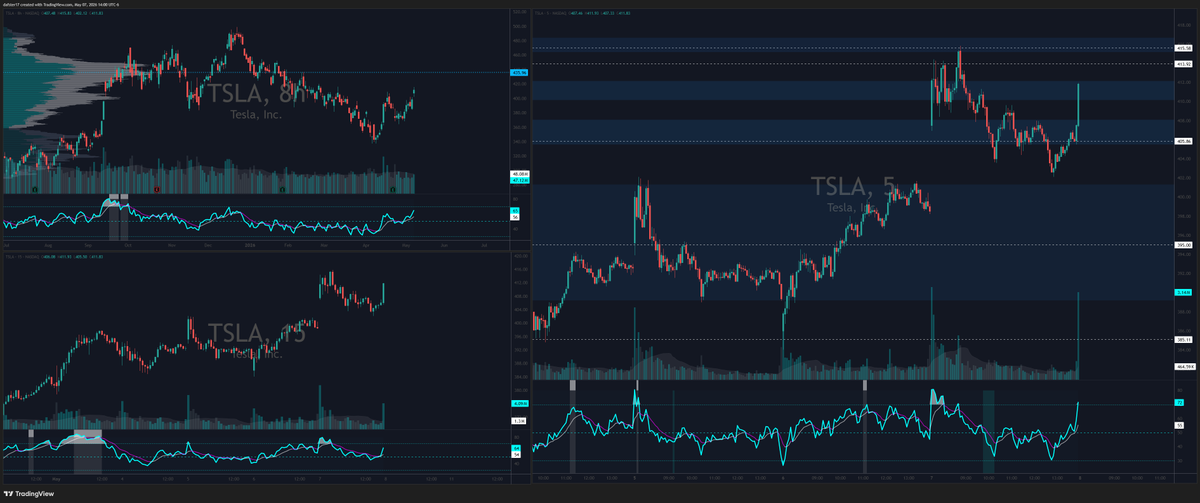Select the 48.08M volume label on the 8h chart
1200x503 pixels.
[x=519, y=174]
